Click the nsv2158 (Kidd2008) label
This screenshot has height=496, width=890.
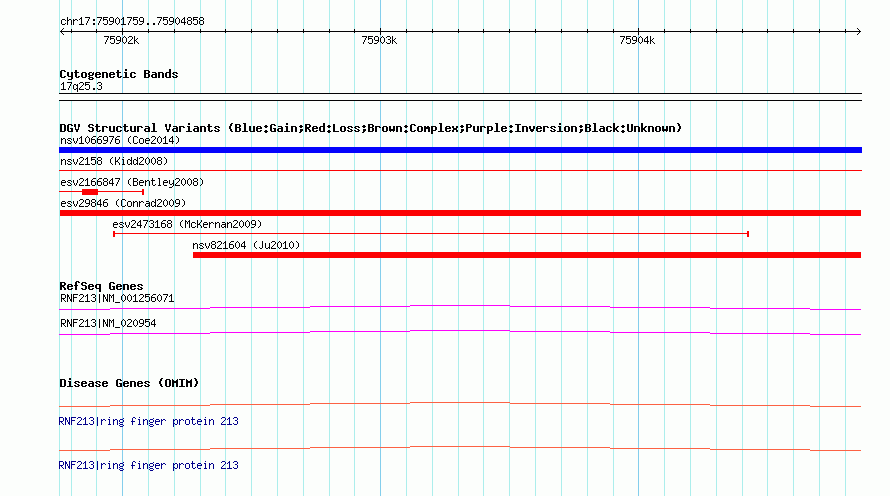click(x=114, y=161)
